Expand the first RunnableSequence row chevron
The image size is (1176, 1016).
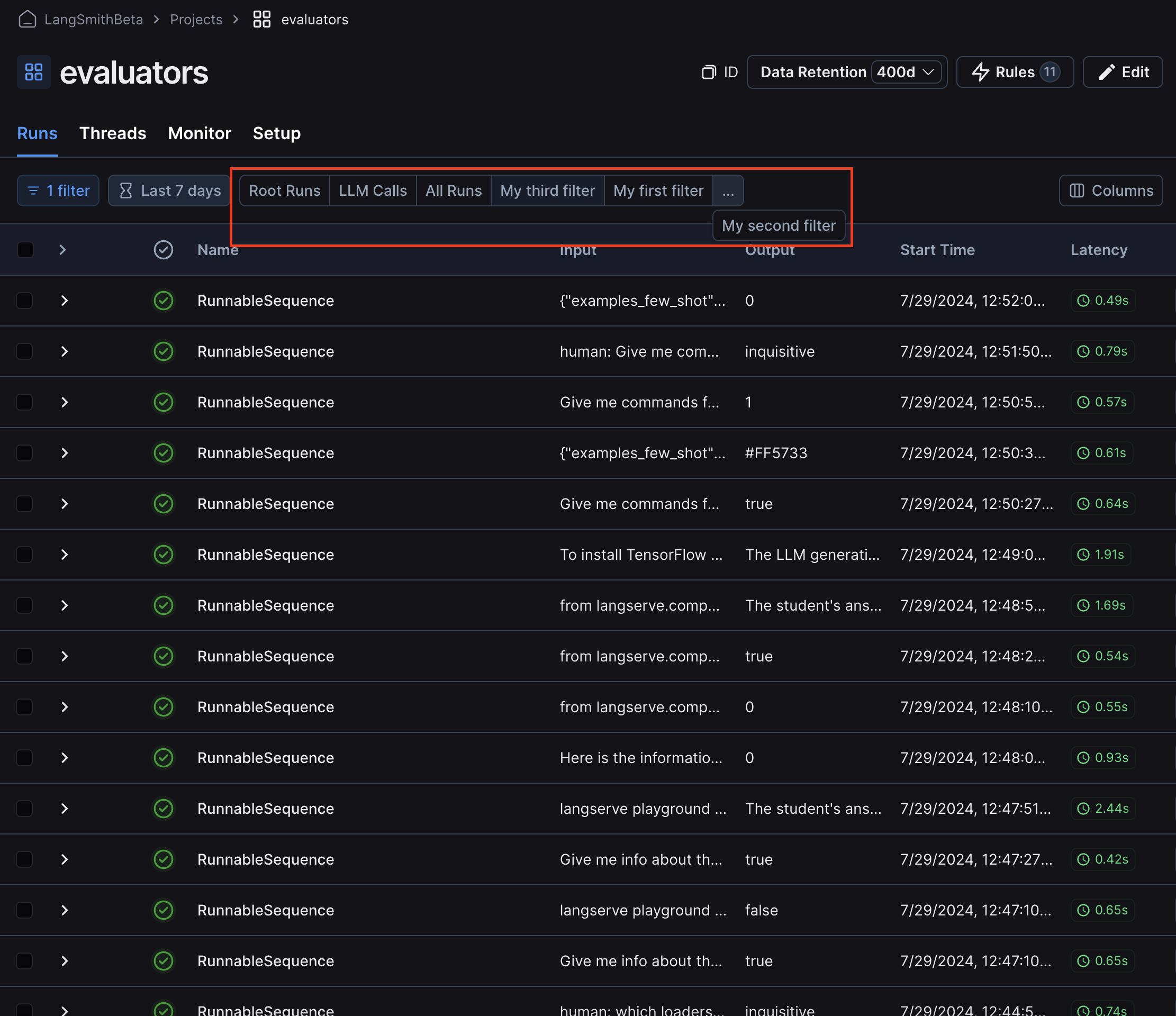[x=64, y=301]
